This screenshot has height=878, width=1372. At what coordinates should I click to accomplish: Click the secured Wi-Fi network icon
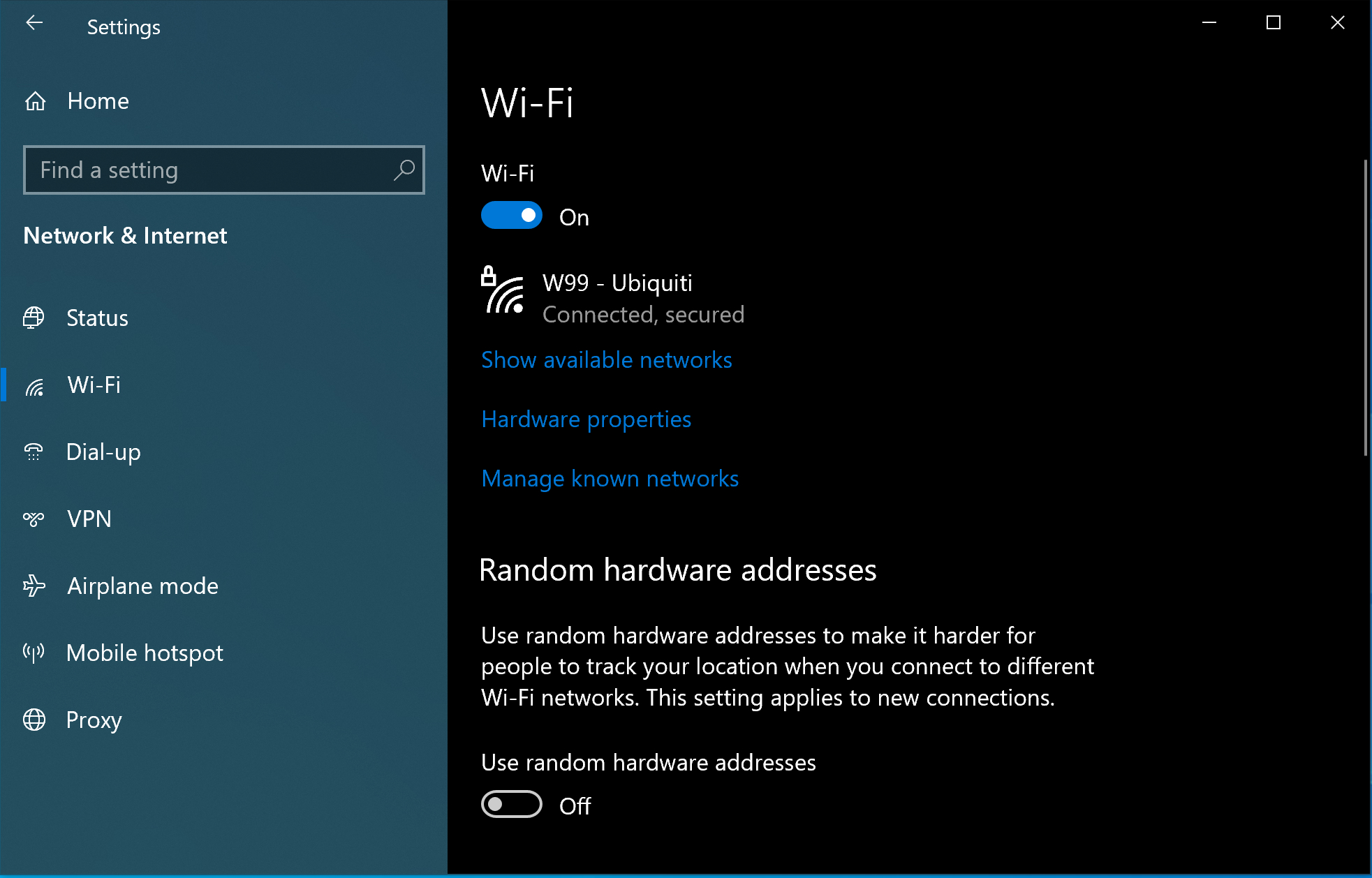pyautogui.click(x=502, y=289)
